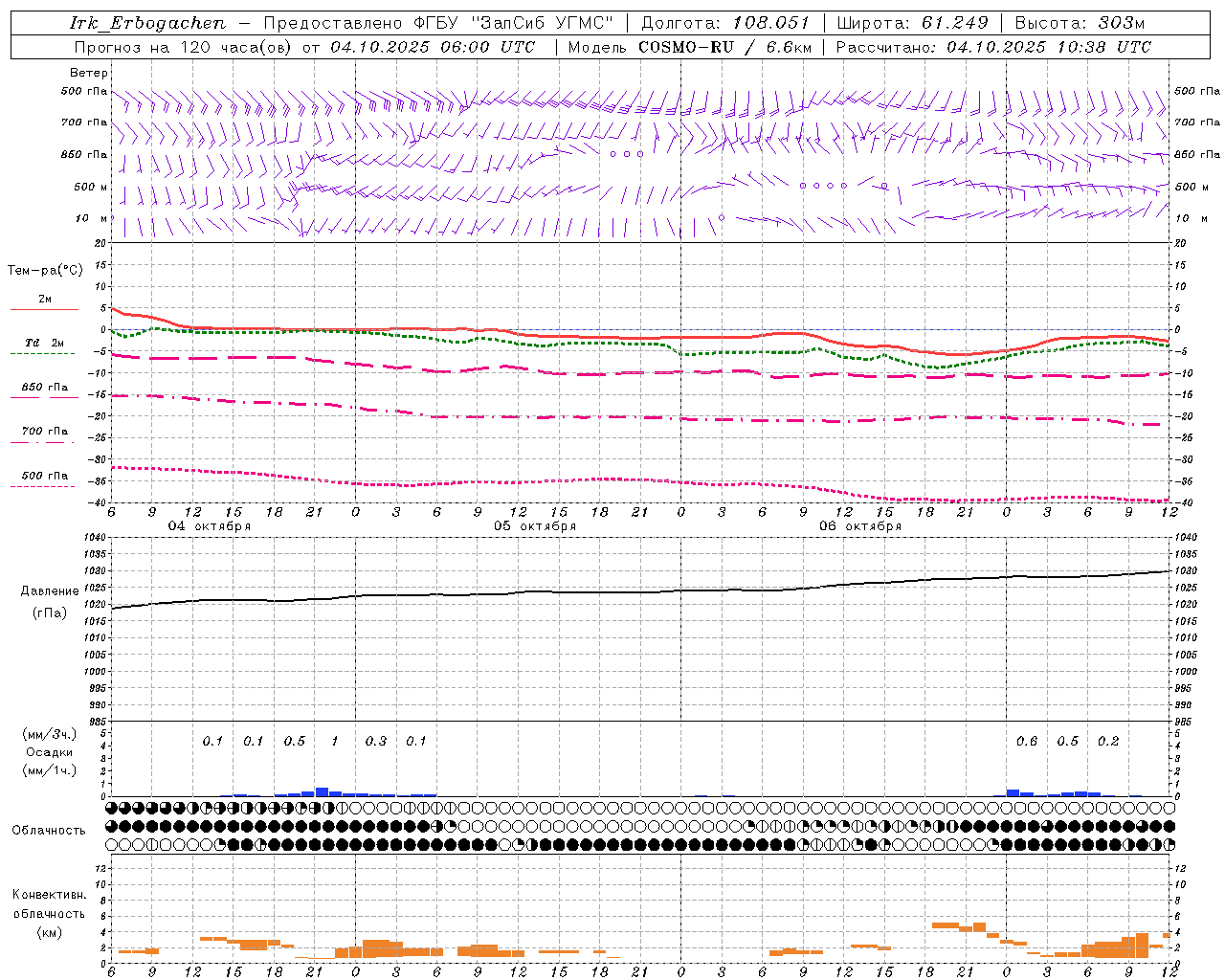Click the Тем-ра(°C) panel label
The image size is (1225, 980).
[45, 271]
